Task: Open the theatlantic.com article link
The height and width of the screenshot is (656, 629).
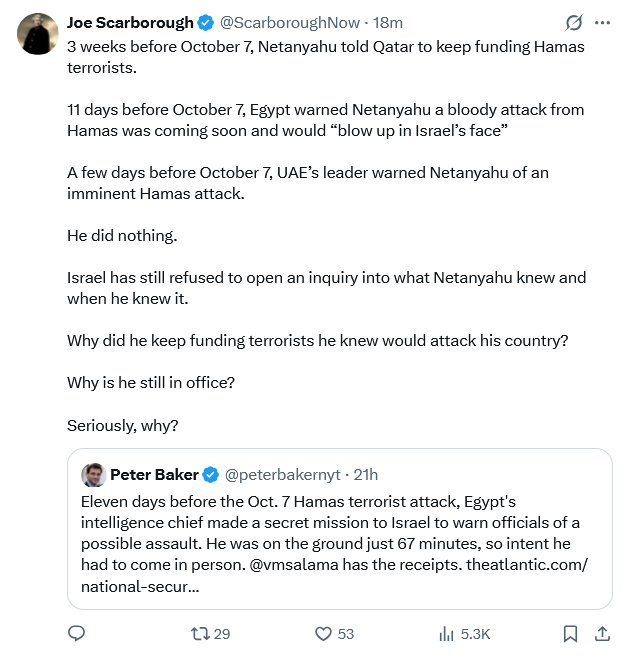Action: click(527, 565)
